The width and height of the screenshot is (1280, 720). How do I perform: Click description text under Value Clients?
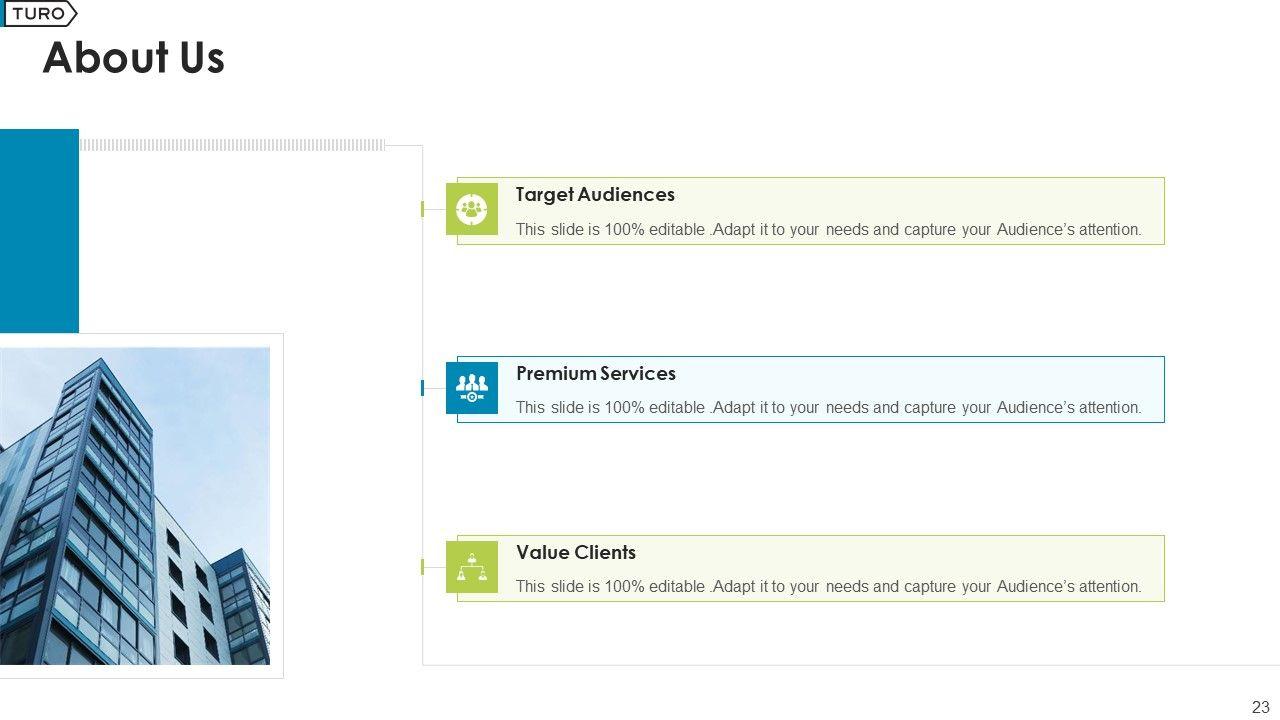pyautogui.click(x=828, y=587)
